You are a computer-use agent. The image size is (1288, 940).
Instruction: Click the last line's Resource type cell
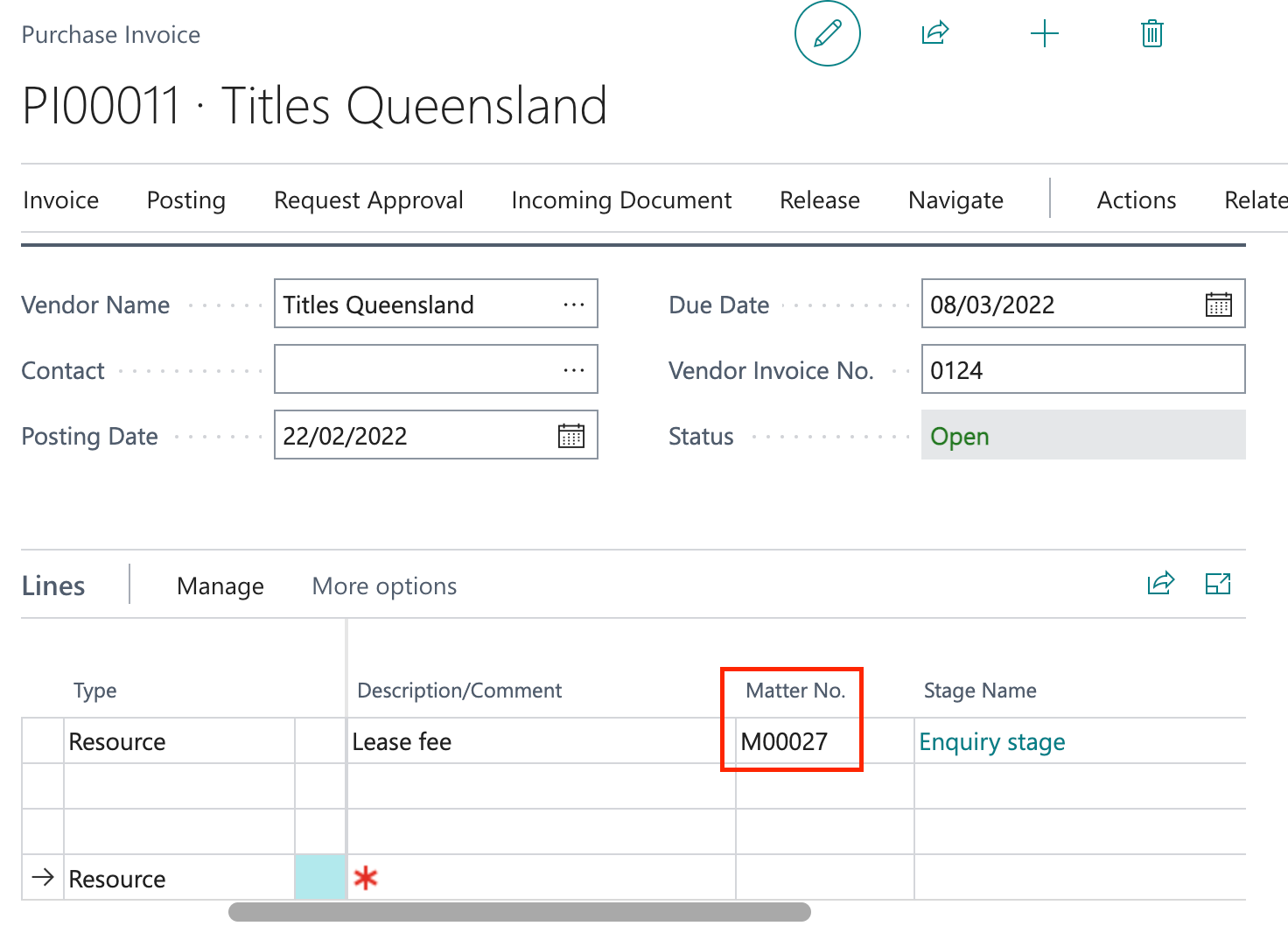coord(179,878)
